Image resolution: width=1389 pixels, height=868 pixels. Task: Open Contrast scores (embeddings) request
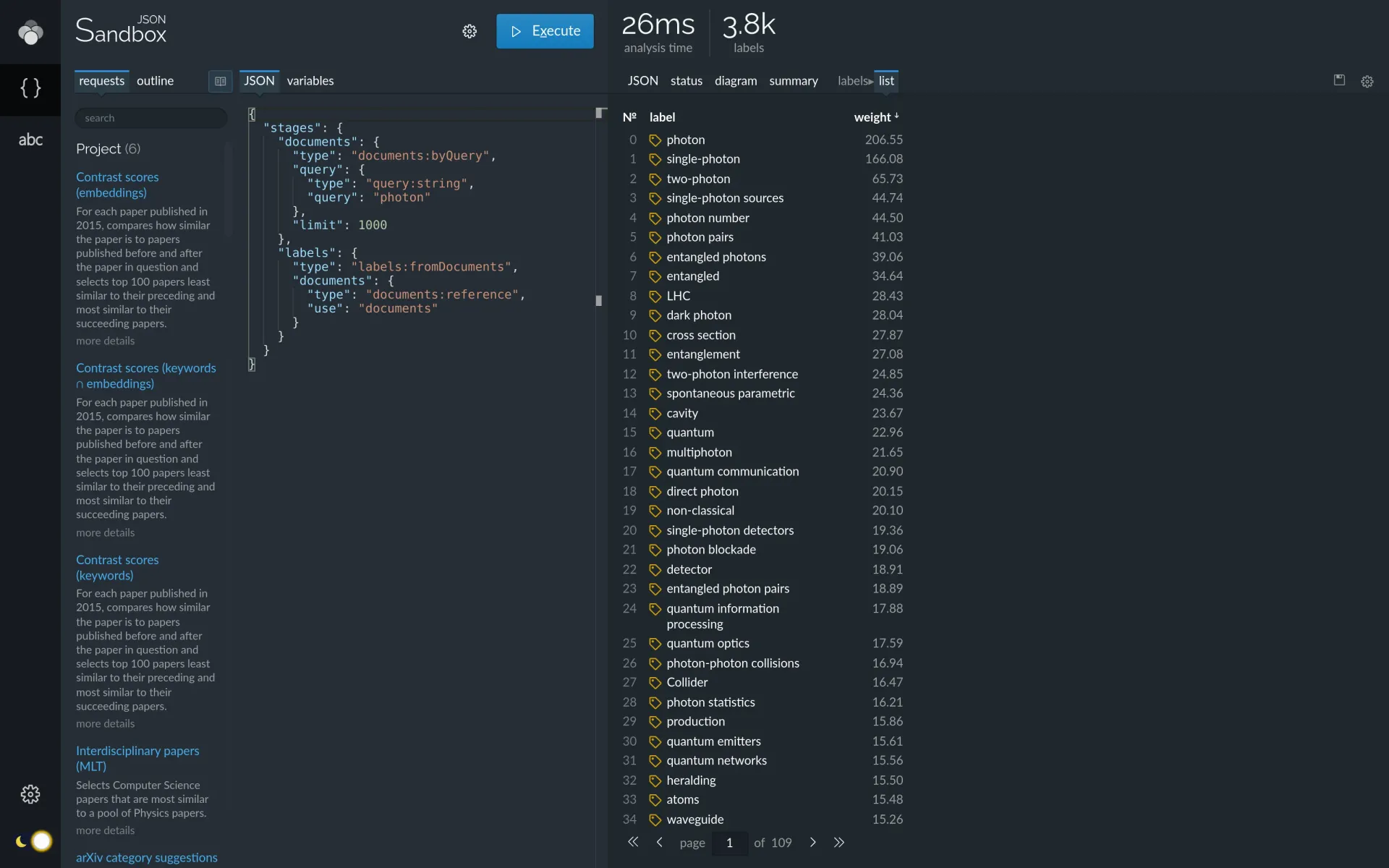pyautogui.click(x=117, y=184)
